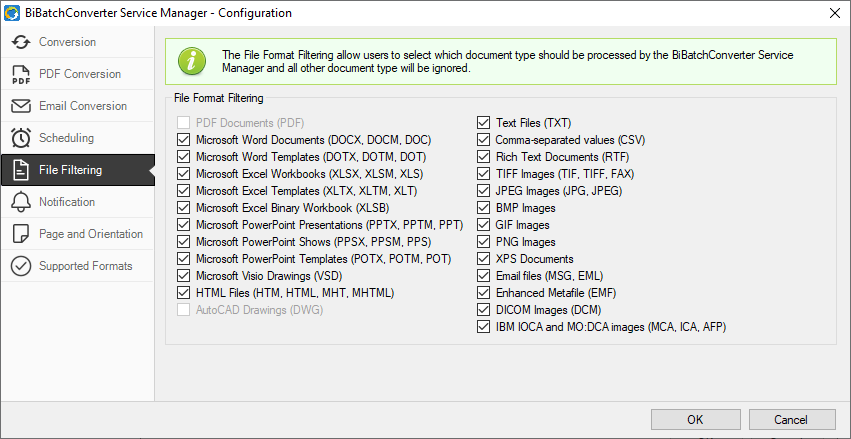
Task: Click the Email Conversion envelope icon
Action: point(21,106)
